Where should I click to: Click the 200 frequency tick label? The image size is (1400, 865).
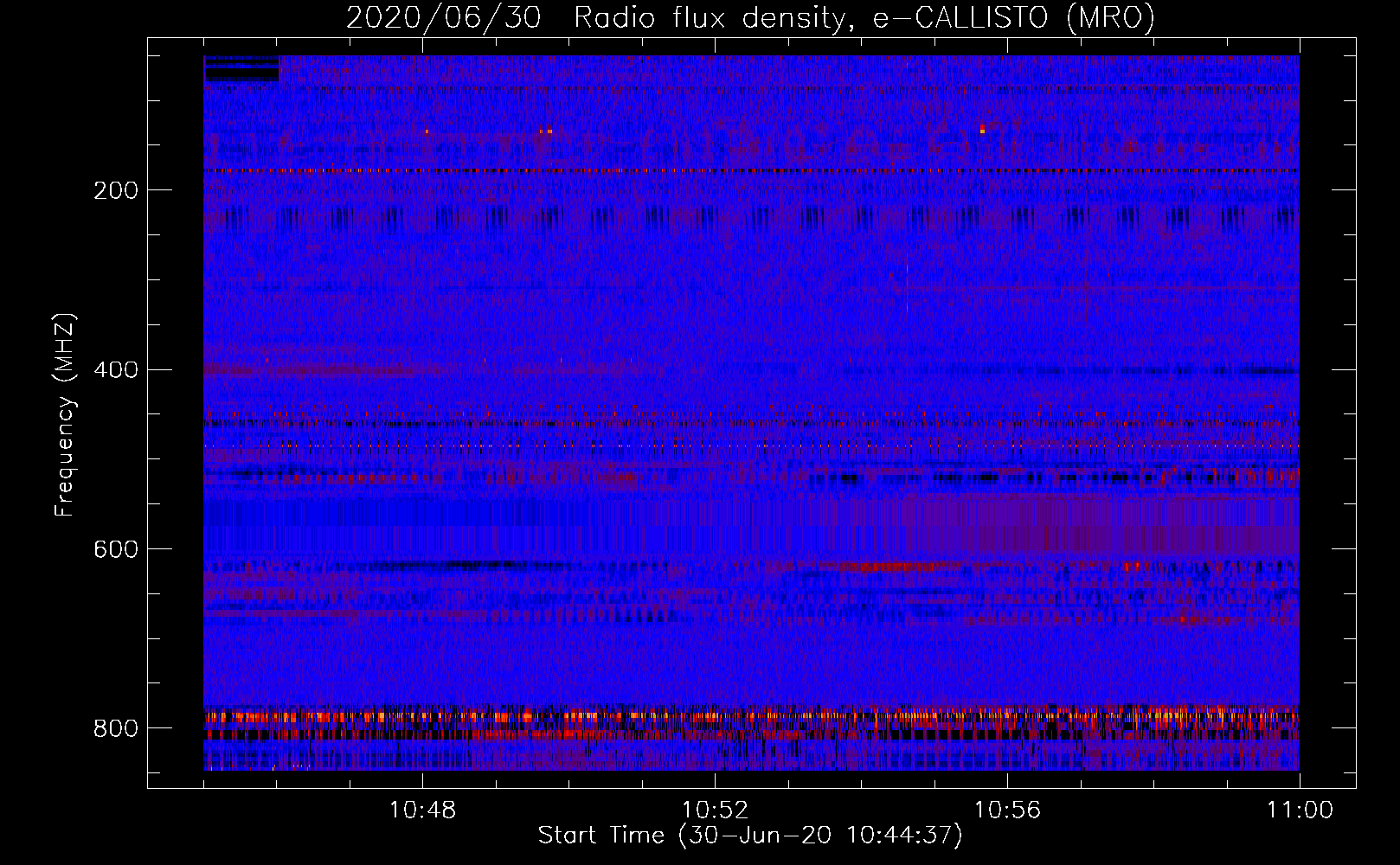[115, 190]
